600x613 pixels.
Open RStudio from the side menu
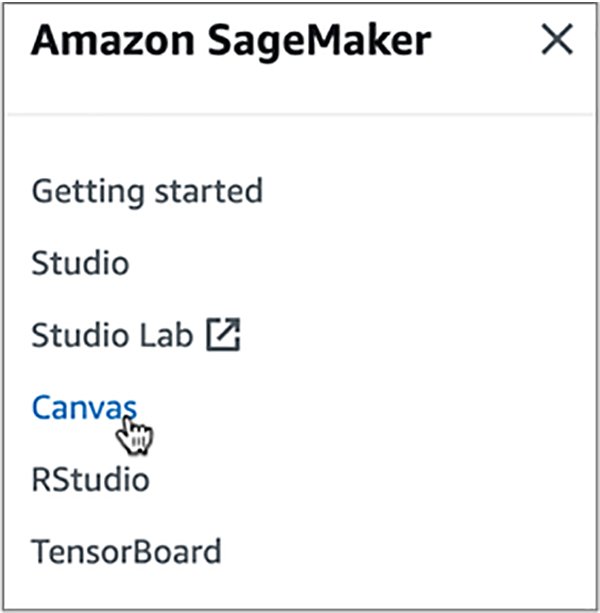pyautogui.click(x=90, y=479)
